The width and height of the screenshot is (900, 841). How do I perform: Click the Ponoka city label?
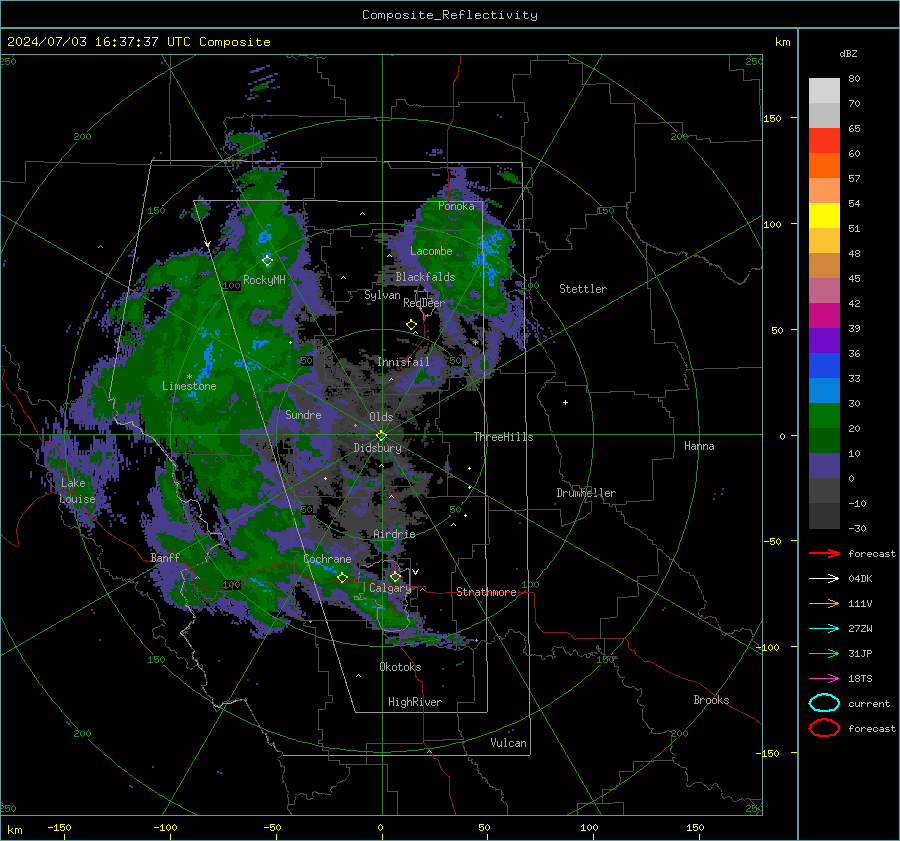pyautogui.click(x=456, y=206)
